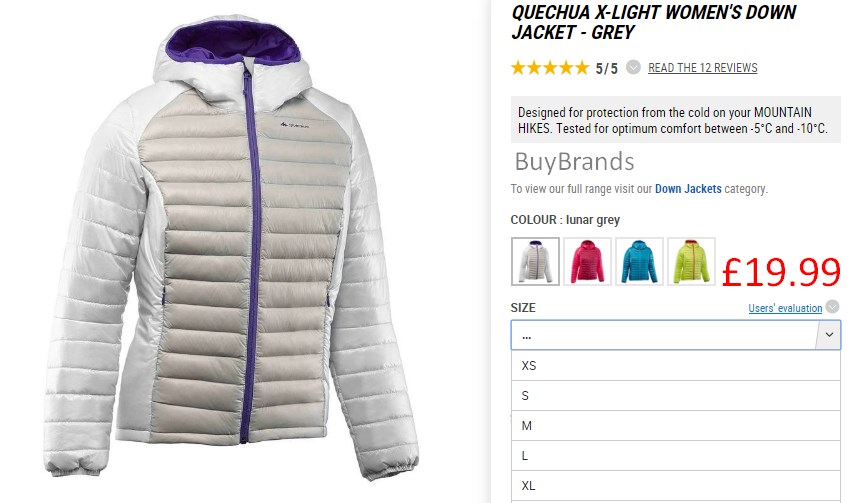Pick size XL from the size options
This screenshot has width=855, height=503.
pyautogui.click(x=676, y=486)
